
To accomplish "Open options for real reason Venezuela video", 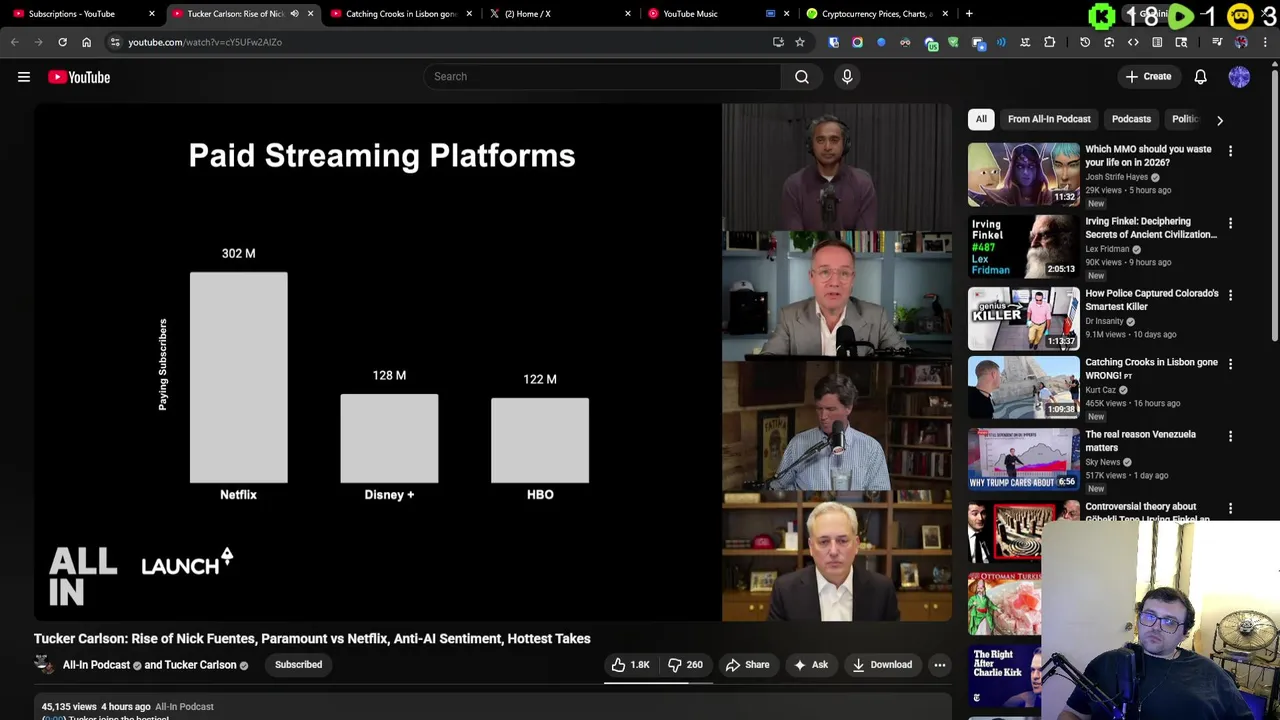I will coord(1230,436).
